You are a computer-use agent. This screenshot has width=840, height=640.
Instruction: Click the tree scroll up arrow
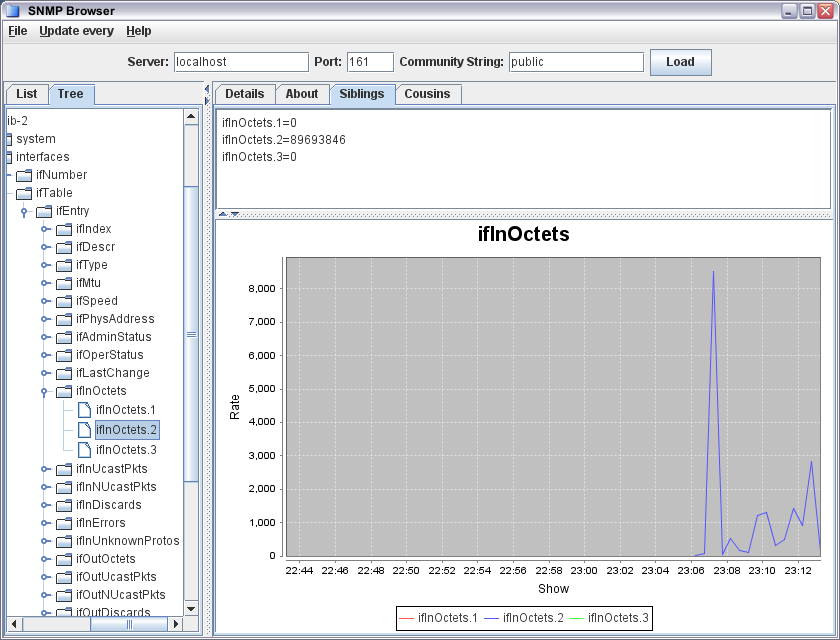(191, 117)
